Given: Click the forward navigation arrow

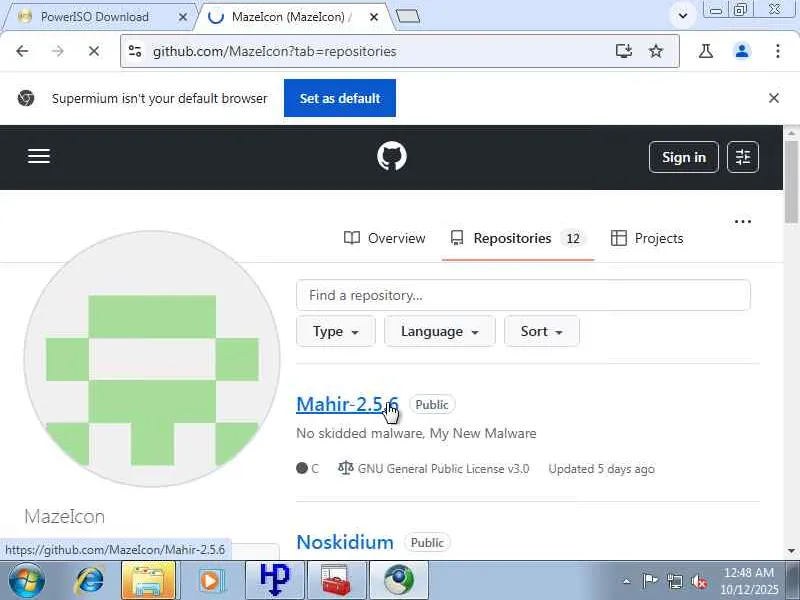Looking at the screenshot, I should 58,51.
